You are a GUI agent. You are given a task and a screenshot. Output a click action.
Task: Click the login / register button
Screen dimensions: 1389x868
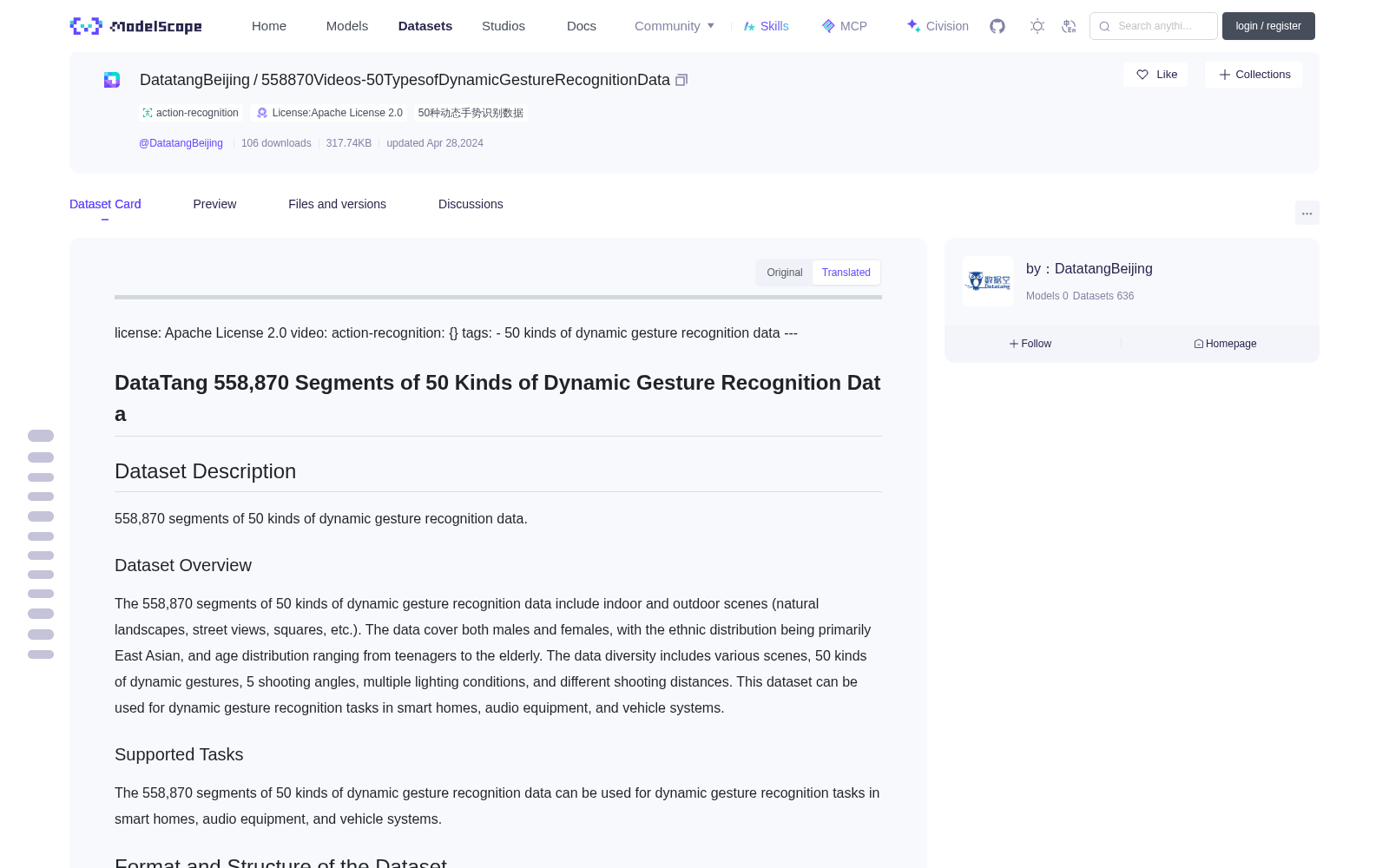(x=1268, y=26)
